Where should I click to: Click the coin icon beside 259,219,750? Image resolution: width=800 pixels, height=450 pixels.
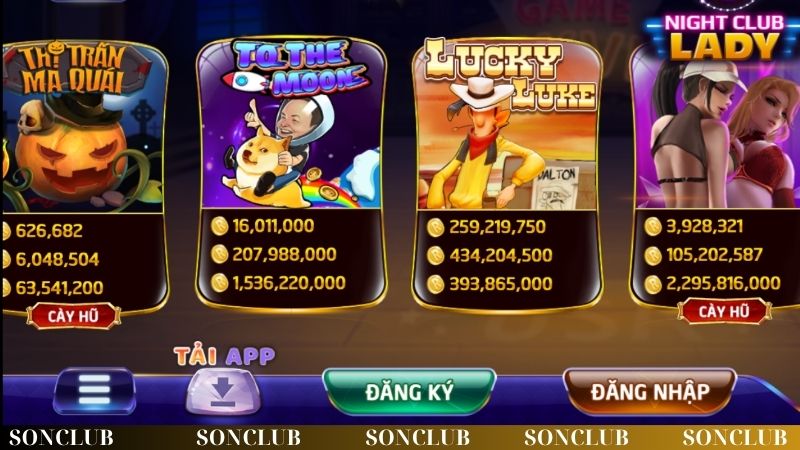click(435, 227)
